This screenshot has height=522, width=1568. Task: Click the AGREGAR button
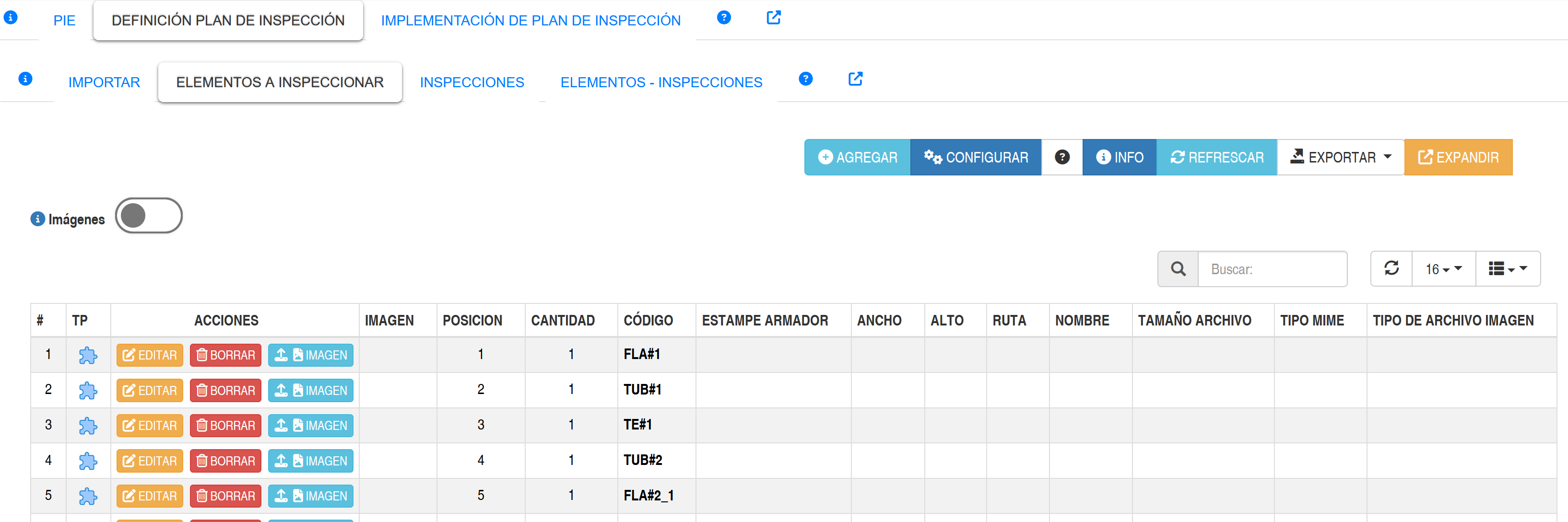(857, 158)
